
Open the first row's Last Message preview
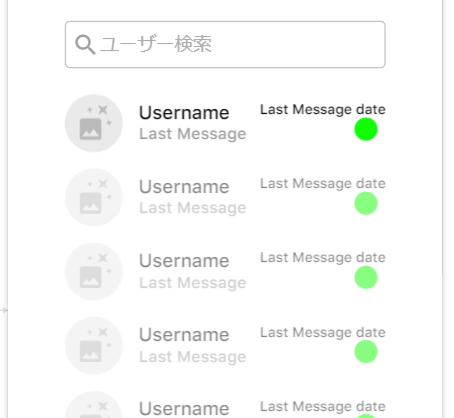tap(193, 134)
